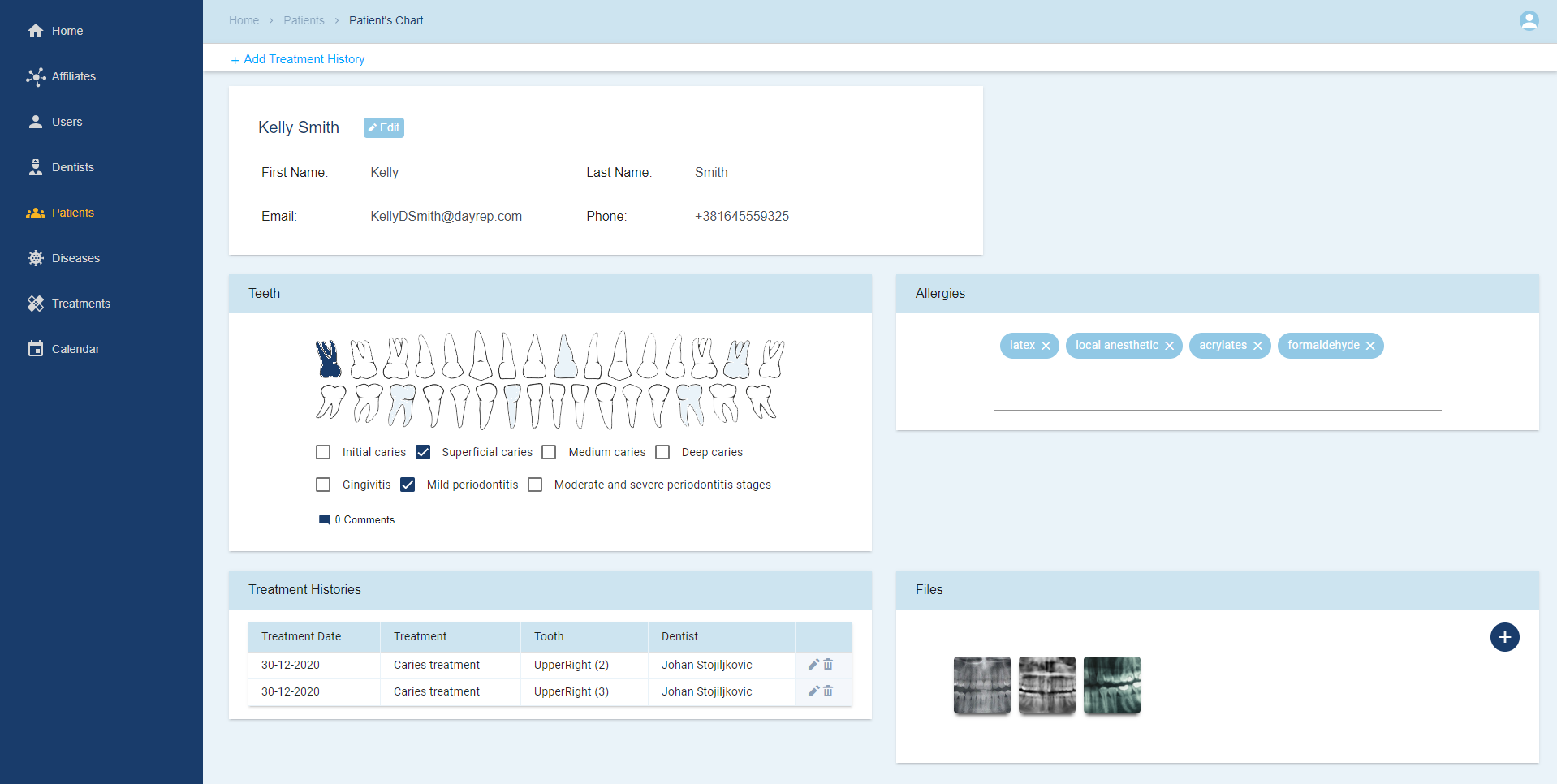Edit the UpperRight (2) treatment history row

(x=813, y=665)
